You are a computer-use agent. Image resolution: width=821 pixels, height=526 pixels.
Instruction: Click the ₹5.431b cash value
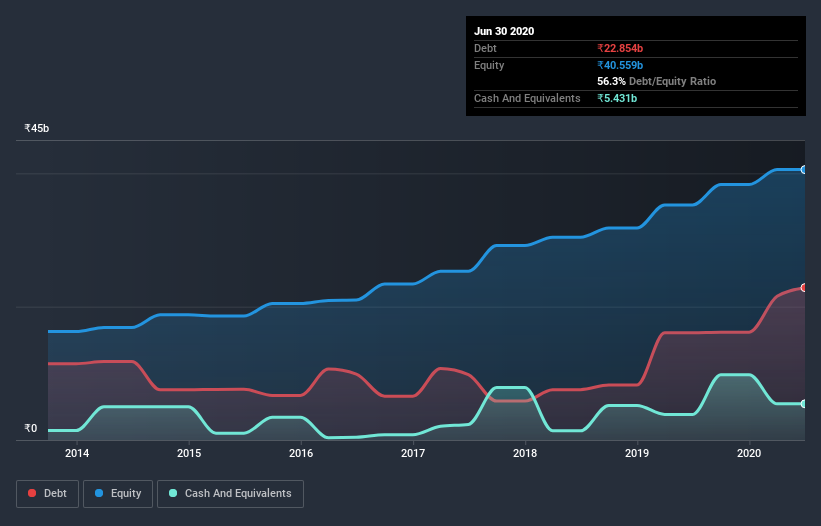617,98
